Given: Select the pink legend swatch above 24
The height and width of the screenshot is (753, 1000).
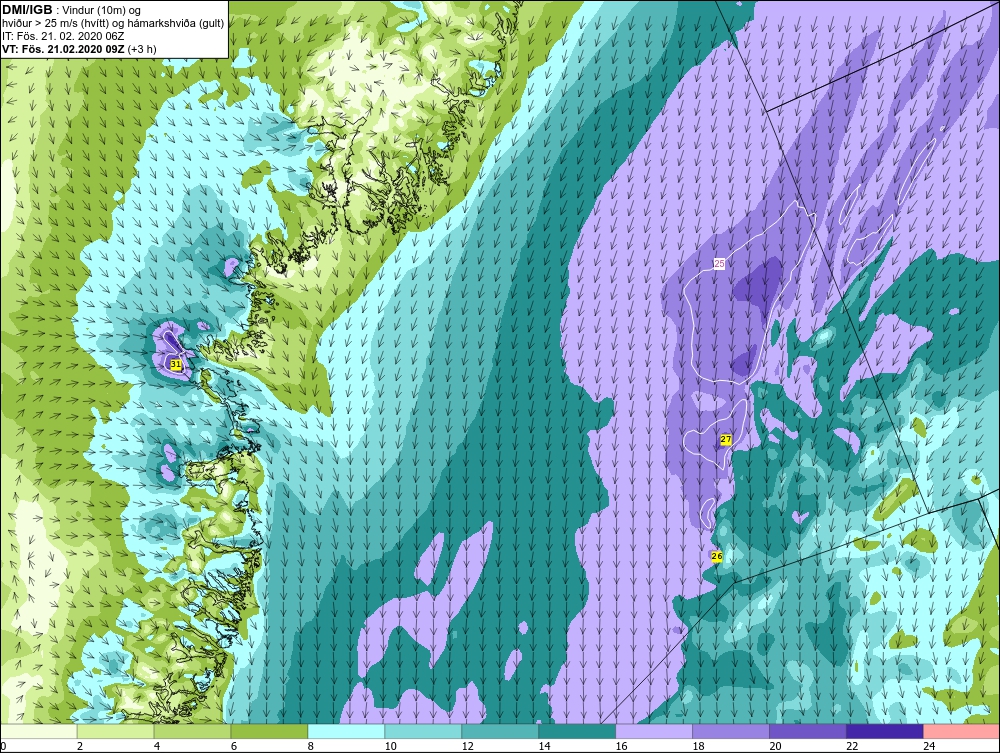Looking at the screenshot, I should 962,731.
